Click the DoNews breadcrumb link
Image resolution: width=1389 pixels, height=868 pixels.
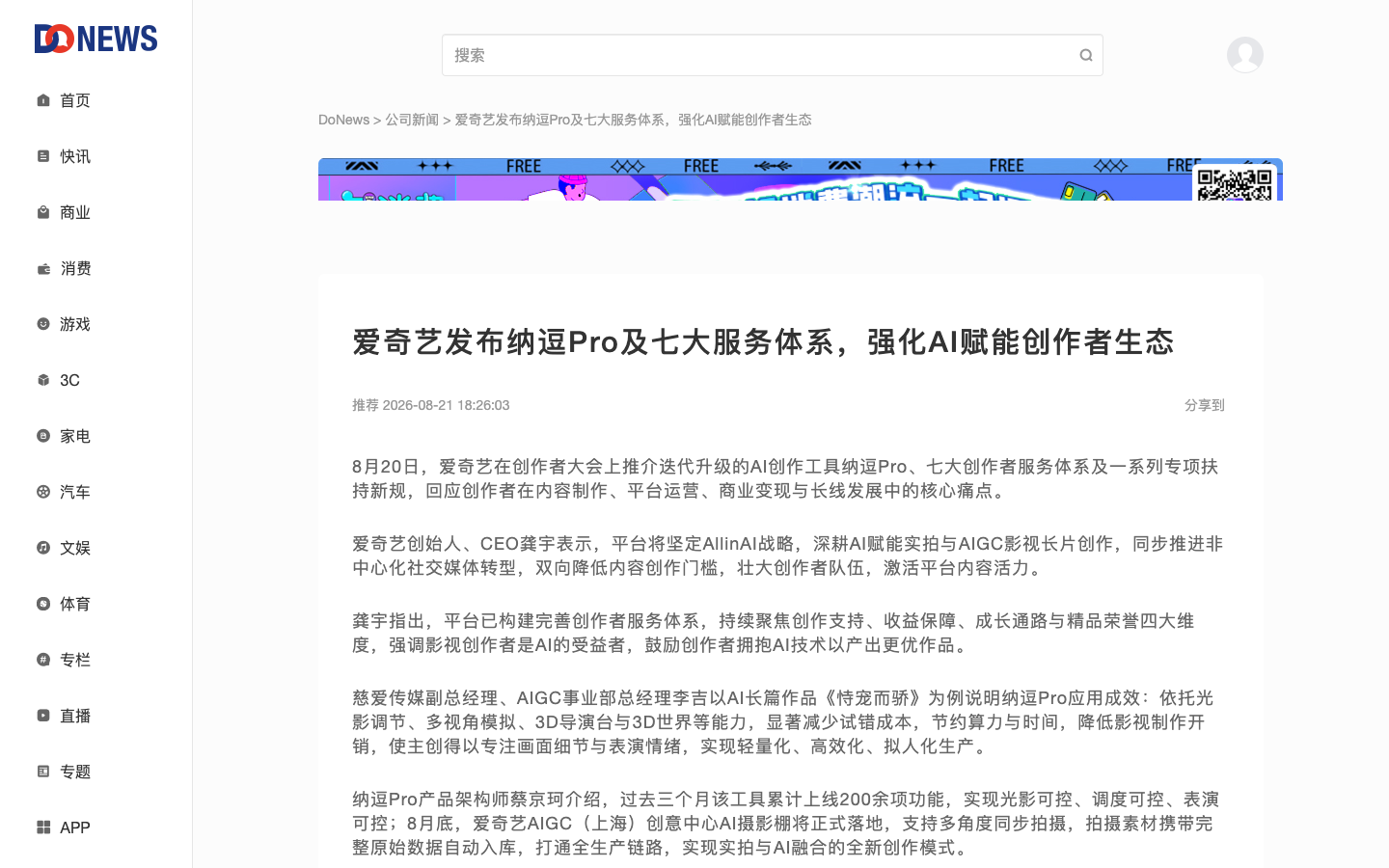tap(343, 120)
